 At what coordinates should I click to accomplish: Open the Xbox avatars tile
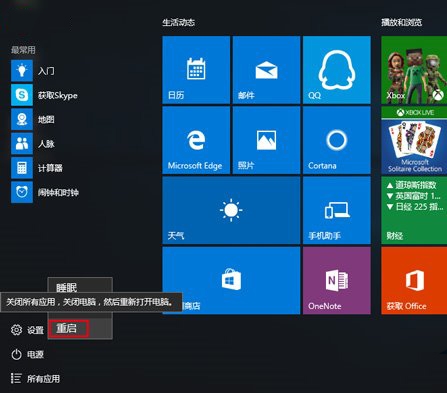[414, 70]
